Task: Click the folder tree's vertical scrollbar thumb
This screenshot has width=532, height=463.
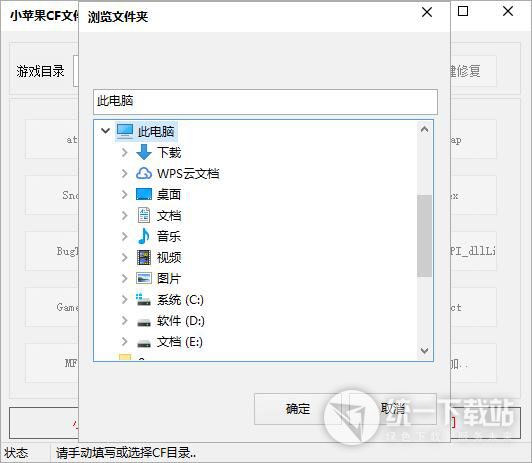Action: point(424,236)
